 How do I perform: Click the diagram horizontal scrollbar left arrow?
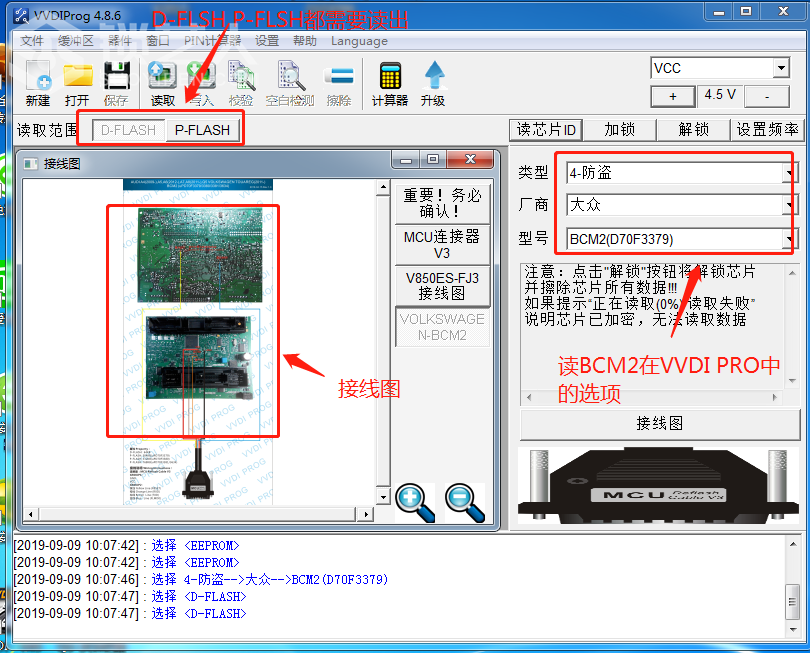pyautogui.click(x=31, y=514)
